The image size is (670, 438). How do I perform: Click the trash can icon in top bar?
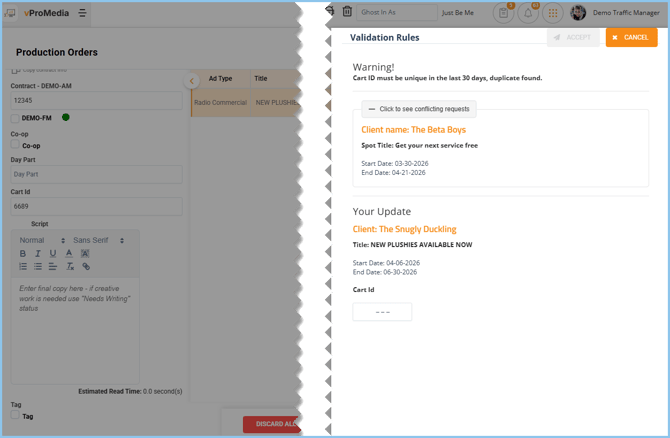point(347,12)
